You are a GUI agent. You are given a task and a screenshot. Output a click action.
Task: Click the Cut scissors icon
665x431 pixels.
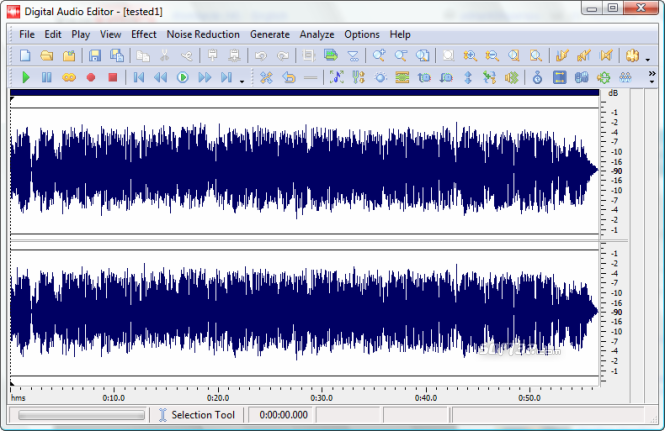coord(165,56)
